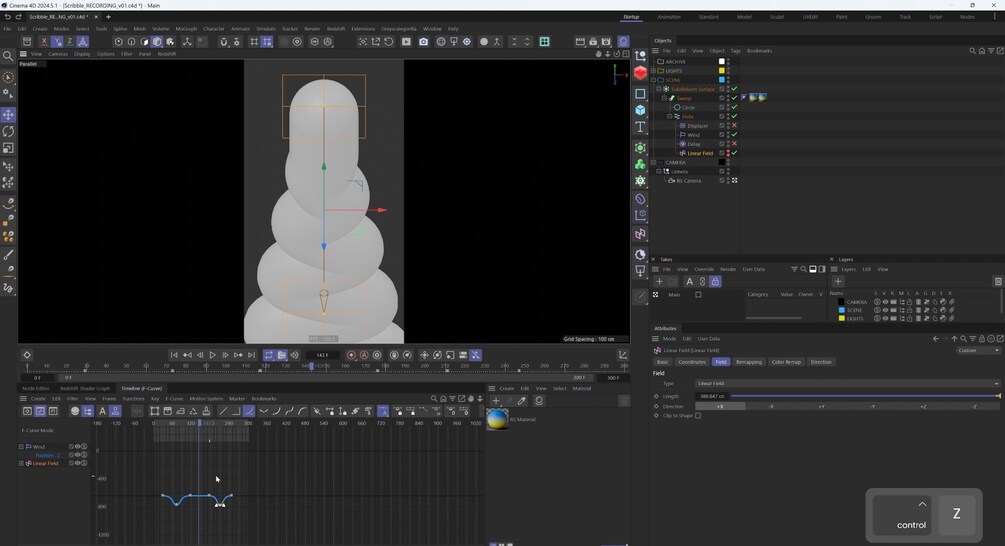Set field direction to -Z

[x=974, y=406]
